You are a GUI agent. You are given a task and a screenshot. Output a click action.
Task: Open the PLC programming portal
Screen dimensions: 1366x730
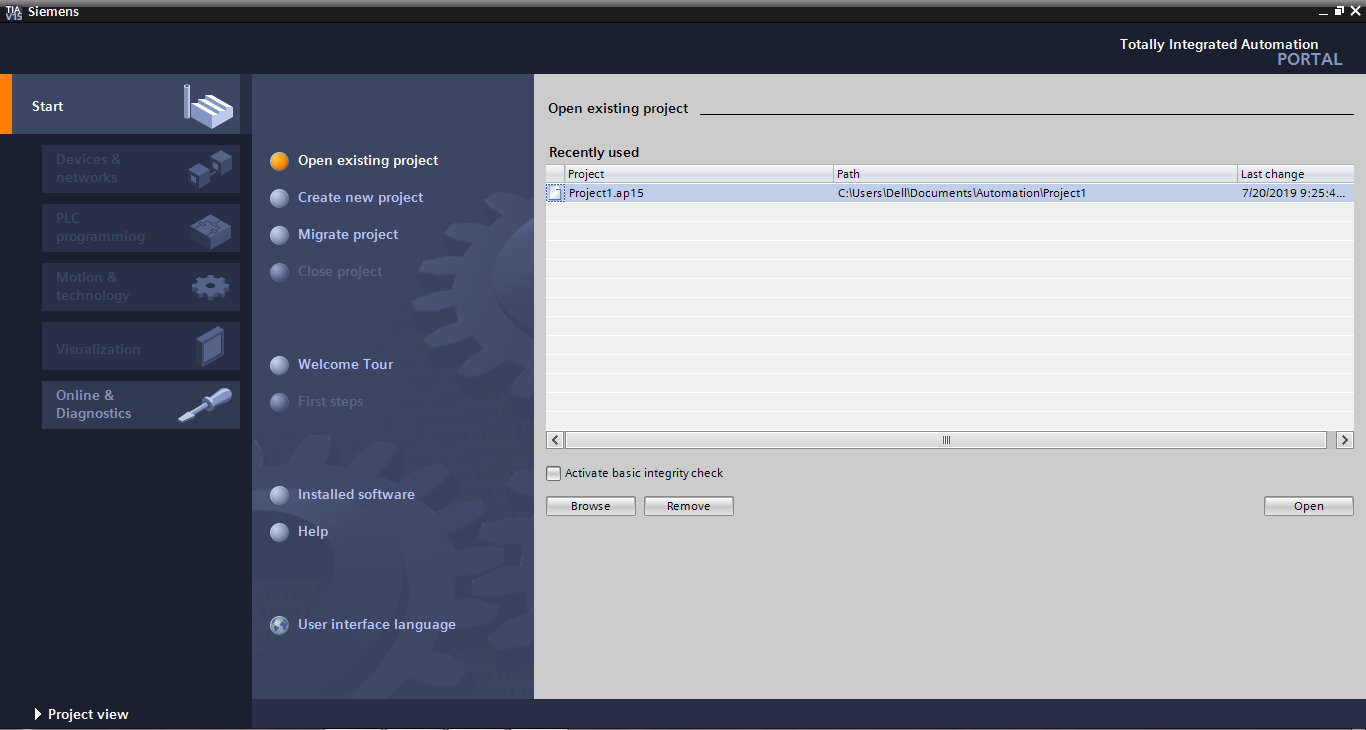pos(141,228)
